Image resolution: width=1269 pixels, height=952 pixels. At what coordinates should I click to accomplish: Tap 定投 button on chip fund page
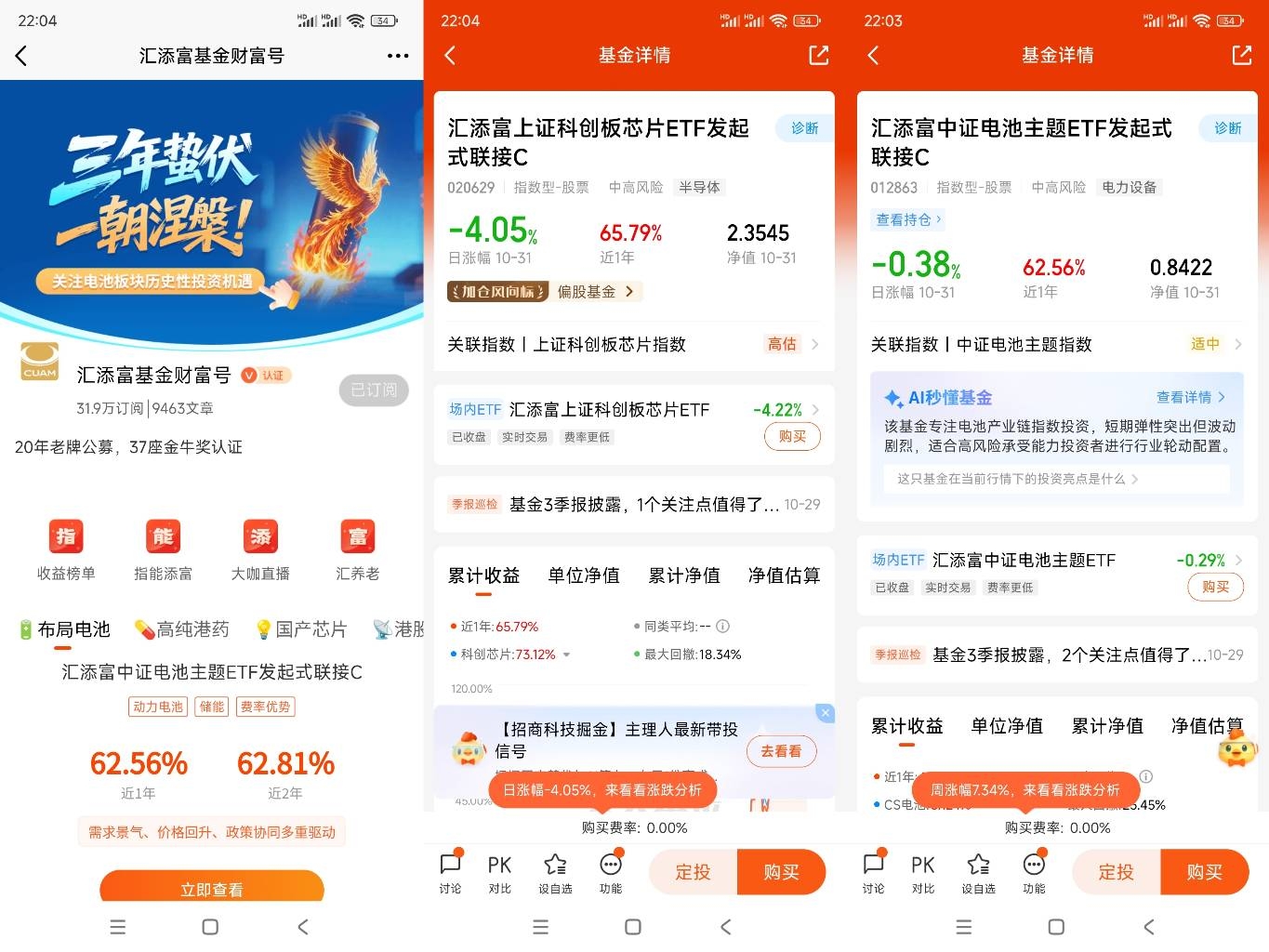(693, 872)
